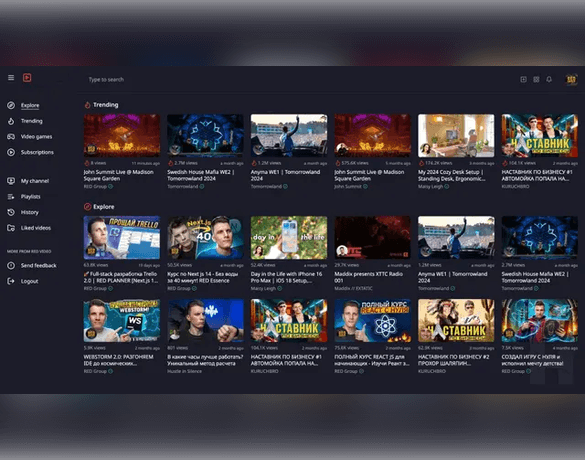Open the grid apps icon
This screenshot has width=585, height=460.
(x=536, y=79)
